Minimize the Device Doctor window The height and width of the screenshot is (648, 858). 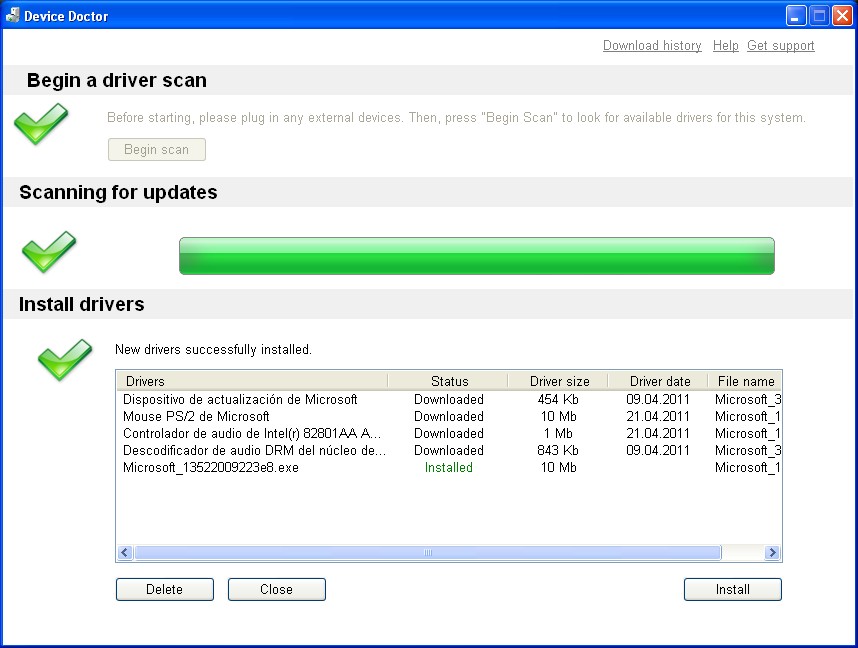(796, 15)
